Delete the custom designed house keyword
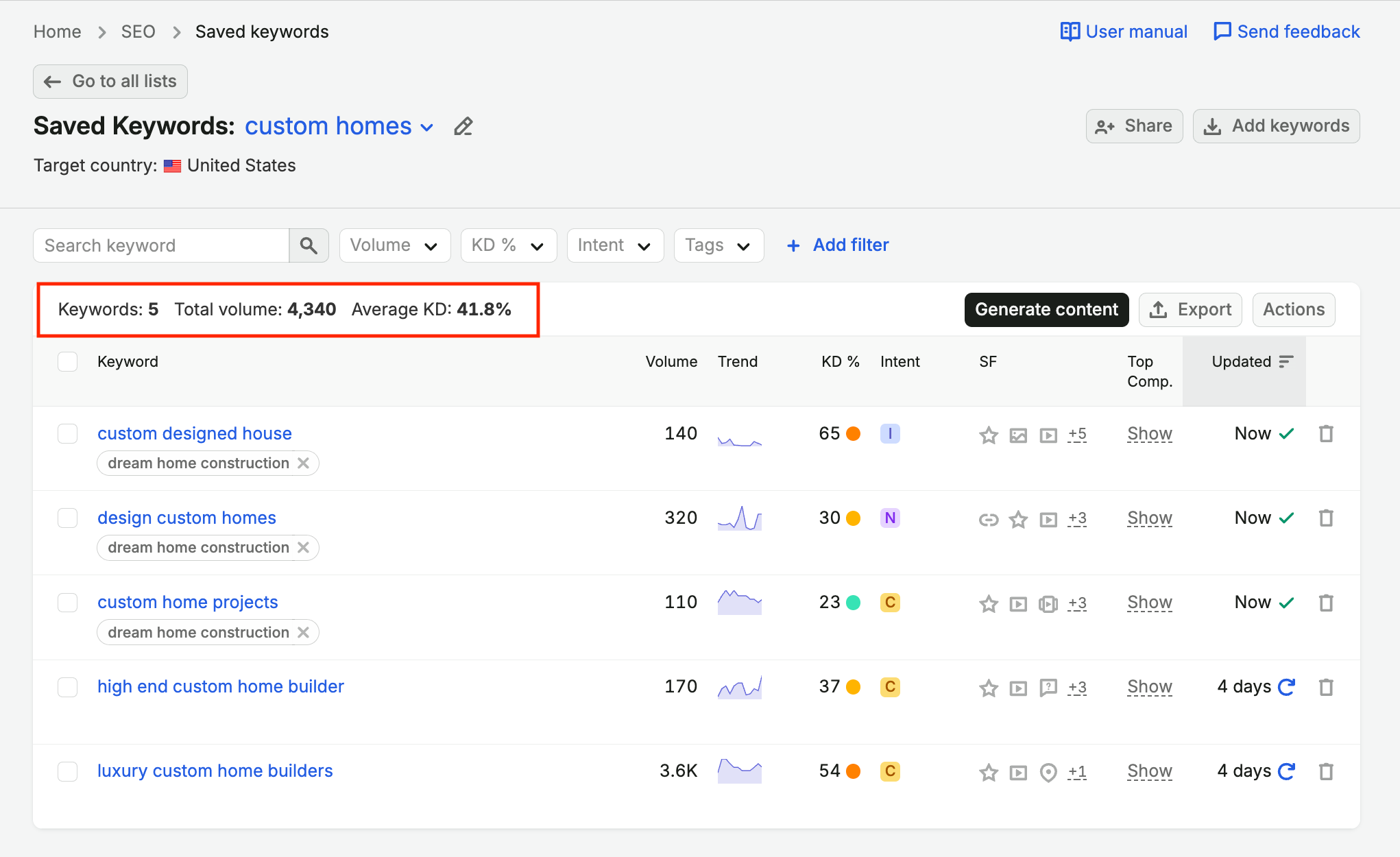This screenshot has width=1400, height=857. click(x=1326, y=433)
